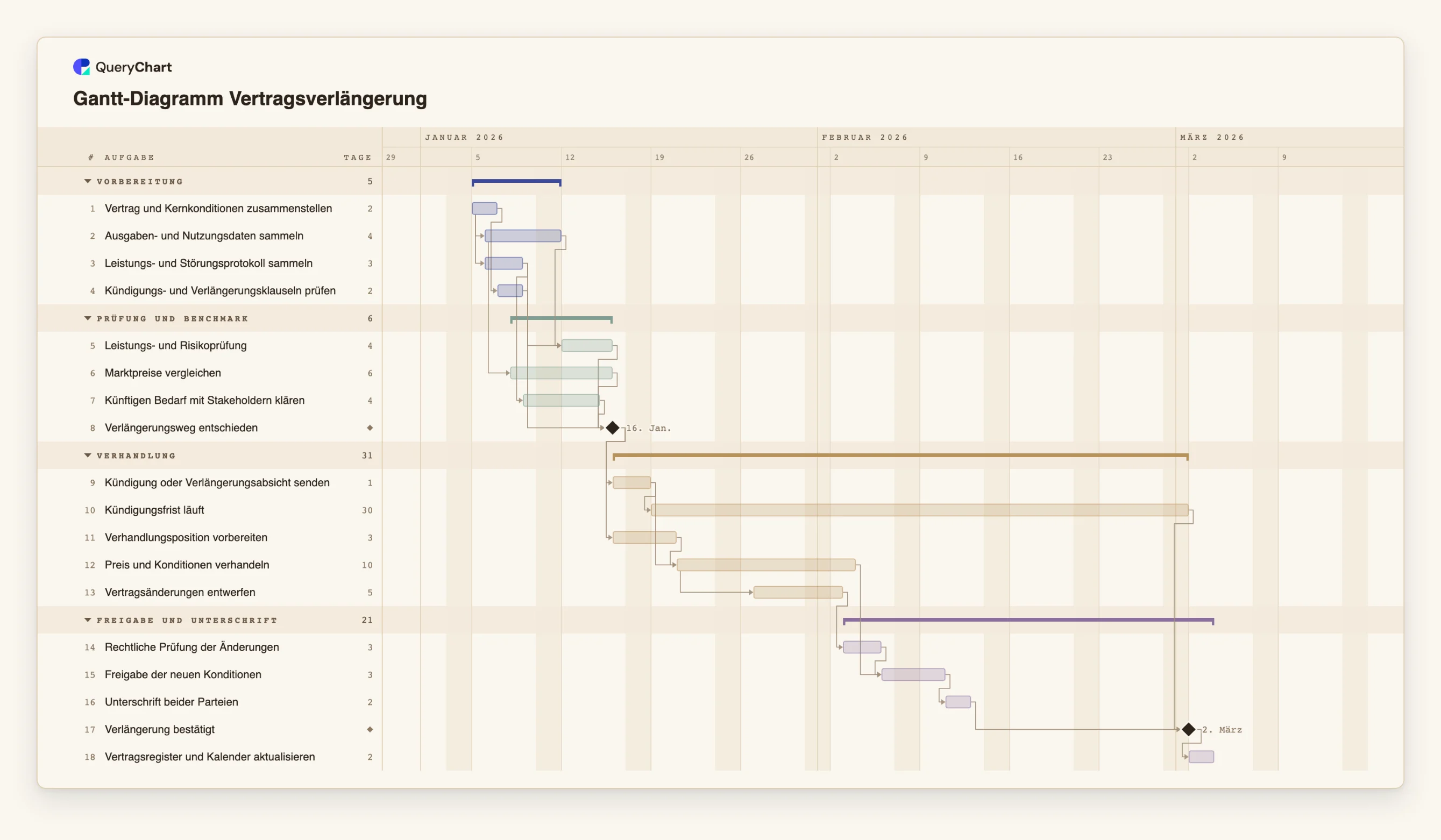Click the bar for Vertragsregister und Kalender aktualisieren
Viewport: 1441px width, 840px height.
click(x=1201, y=757)
